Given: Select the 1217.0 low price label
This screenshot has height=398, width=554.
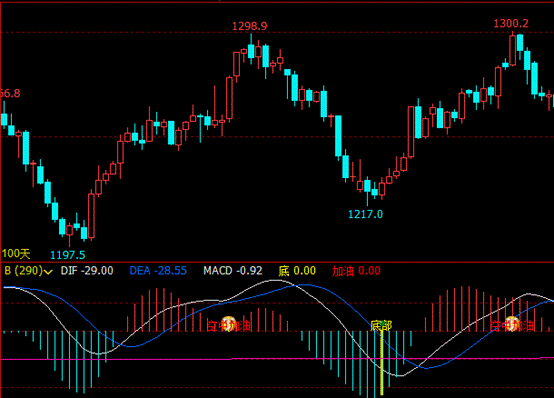Looking at the screenshot, I should (365, 214).
